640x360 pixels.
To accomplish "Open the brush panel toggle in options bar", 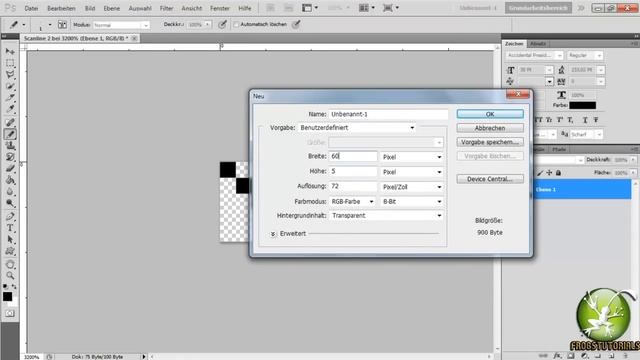I will click(62, 24).
